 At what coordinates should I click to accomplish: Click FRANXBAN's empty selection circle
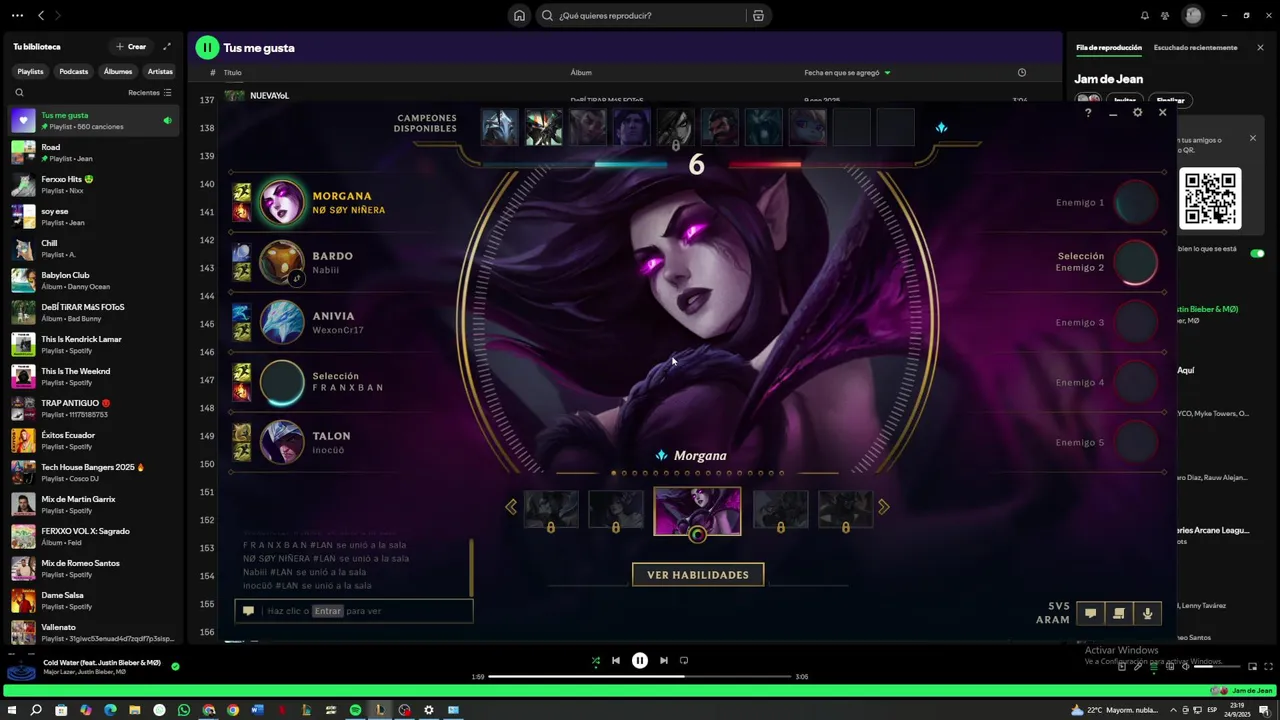coord(281,382)
